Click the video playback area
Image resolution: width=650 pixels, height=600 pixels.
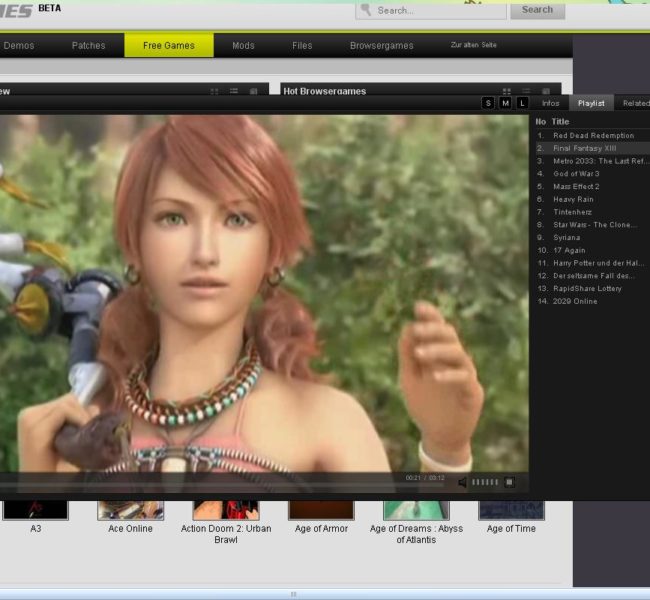click(x=264, y=294)
